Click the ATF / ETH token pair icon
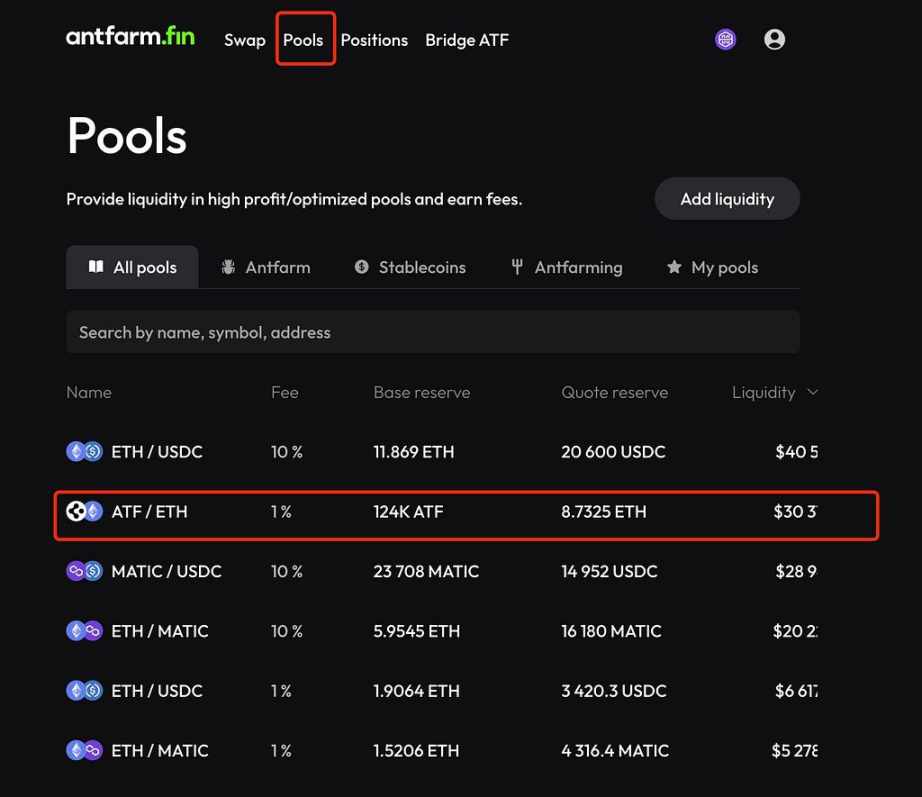 (84, 512)
